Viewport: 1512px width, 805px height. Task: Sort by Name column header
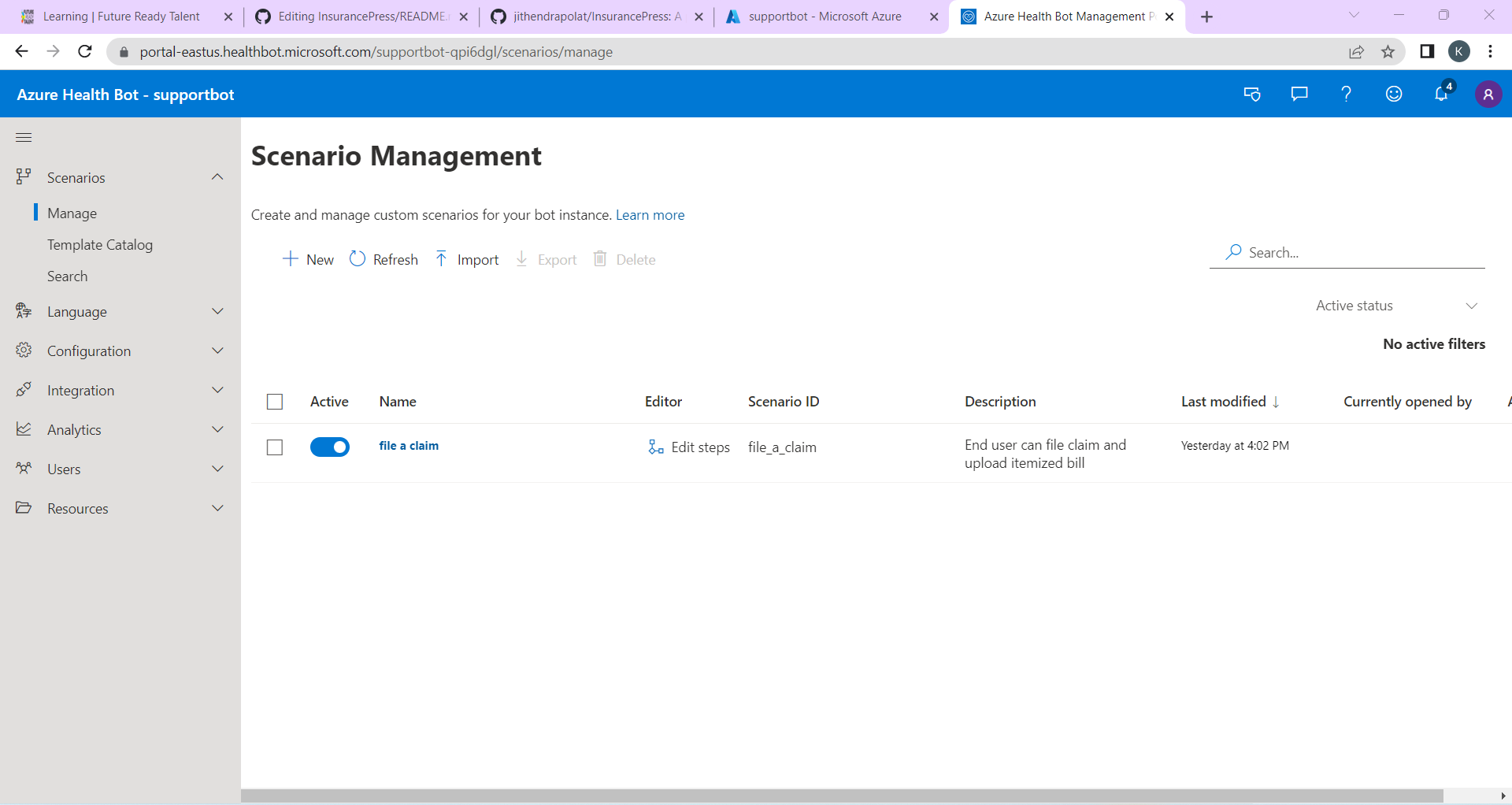[x=398, y=402]
